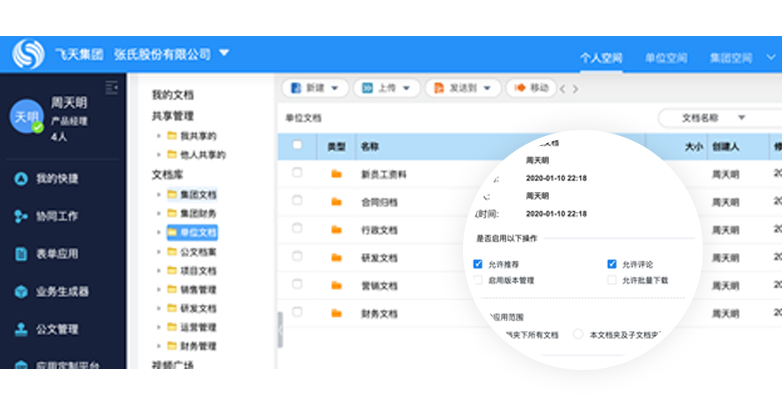The height and width of the screenshot is (400, 782).
Task: Switch to the 个人空间 tab
Action: [x=601, y=58]
